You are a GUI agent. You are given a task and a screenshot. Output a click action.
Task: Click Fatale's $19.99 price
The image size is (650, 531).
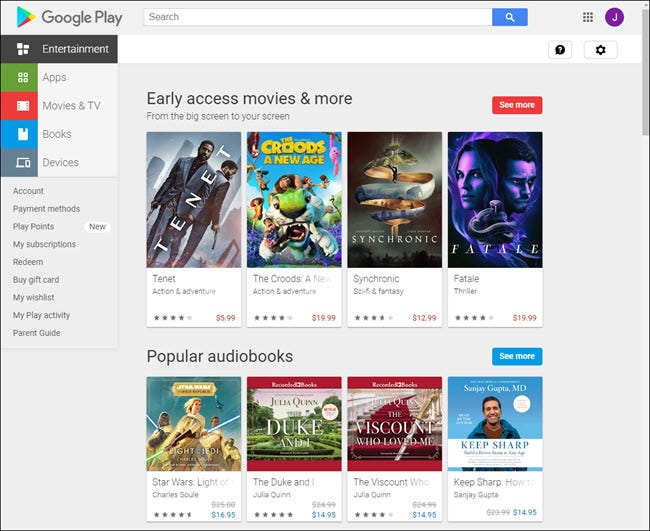(524, 318)
